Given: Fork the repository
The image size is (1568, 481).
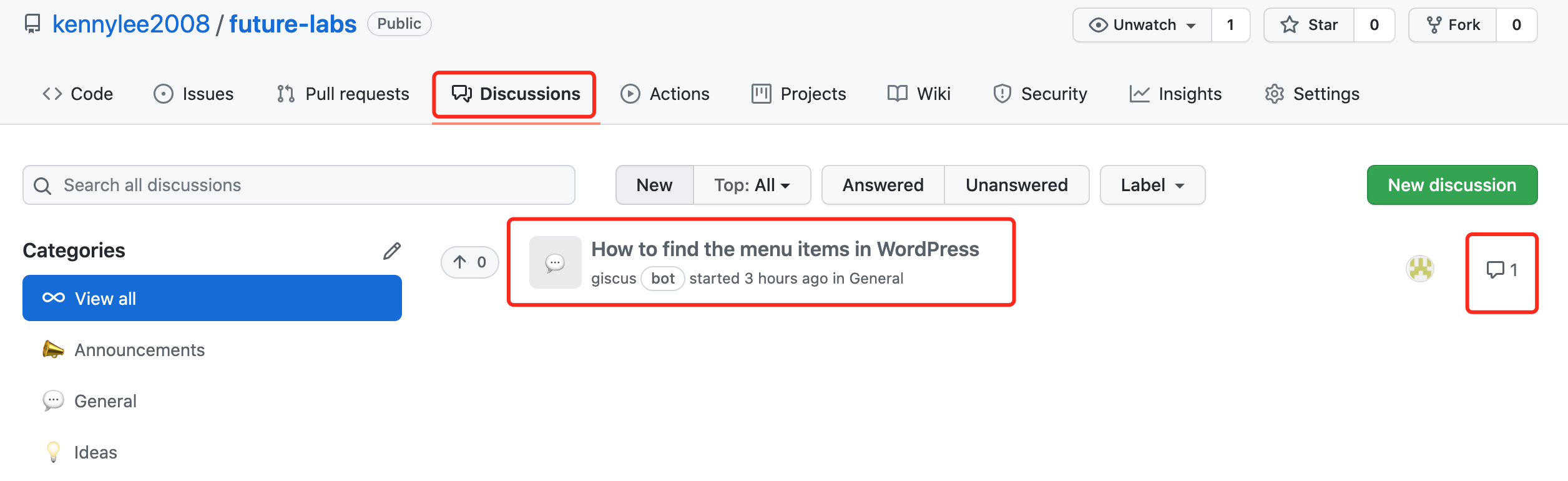Looking at the screenshot, I should pyautogui.click(x=1453, y=25).
